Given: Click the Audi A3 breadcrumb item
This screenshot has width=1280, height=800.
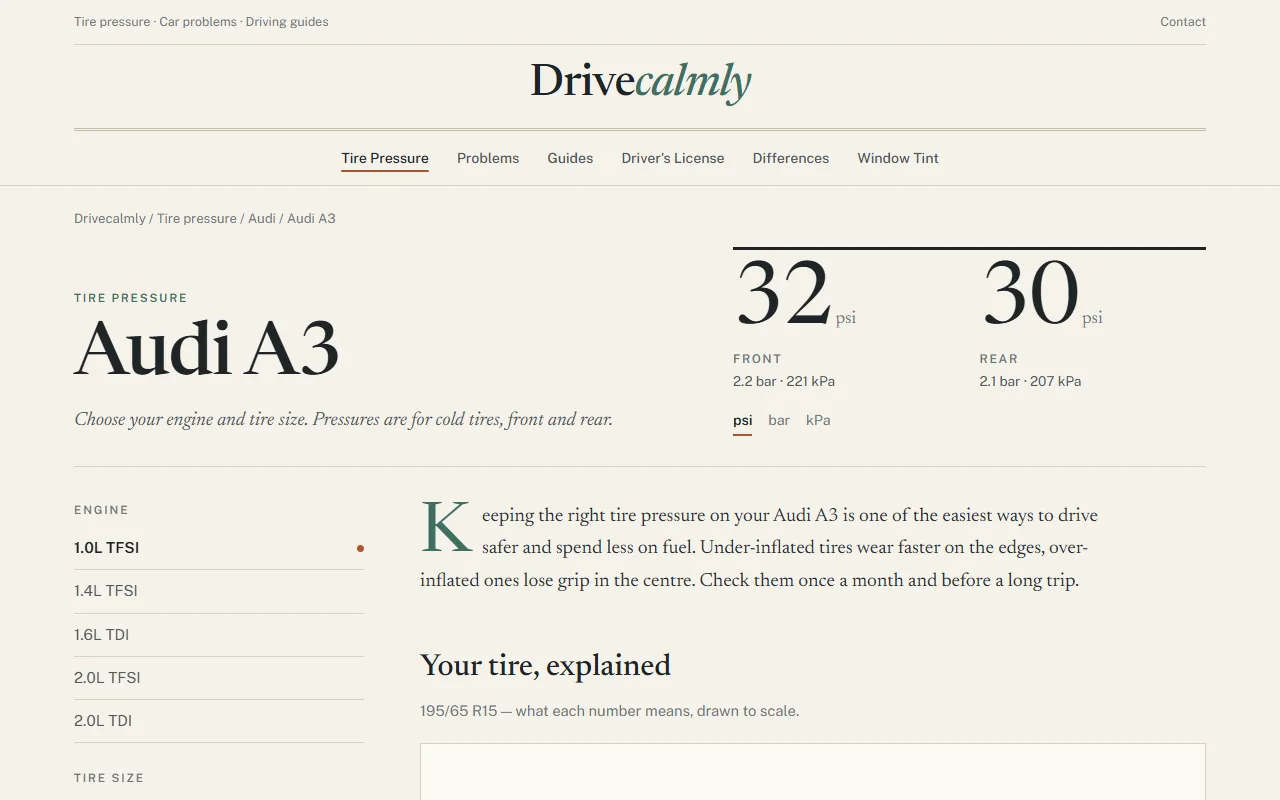Looking at the screenshot, I should [311, 218].
